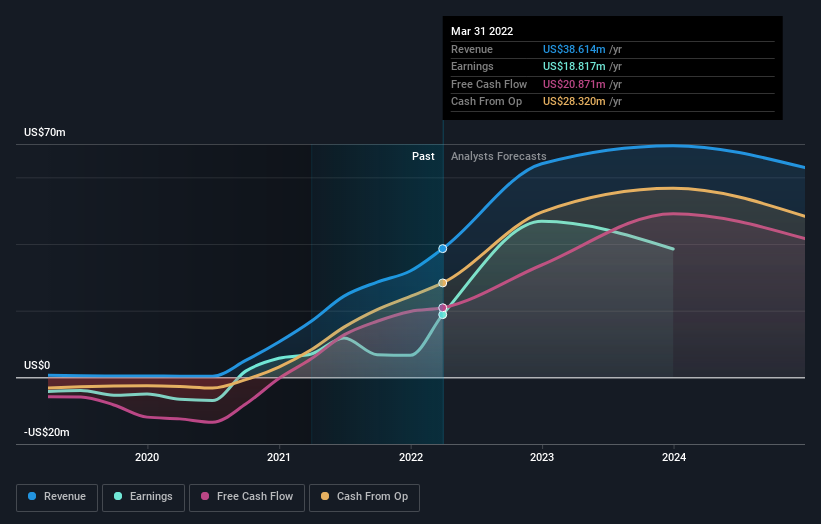Click the teal Earnings data point marker

point(442,315)
